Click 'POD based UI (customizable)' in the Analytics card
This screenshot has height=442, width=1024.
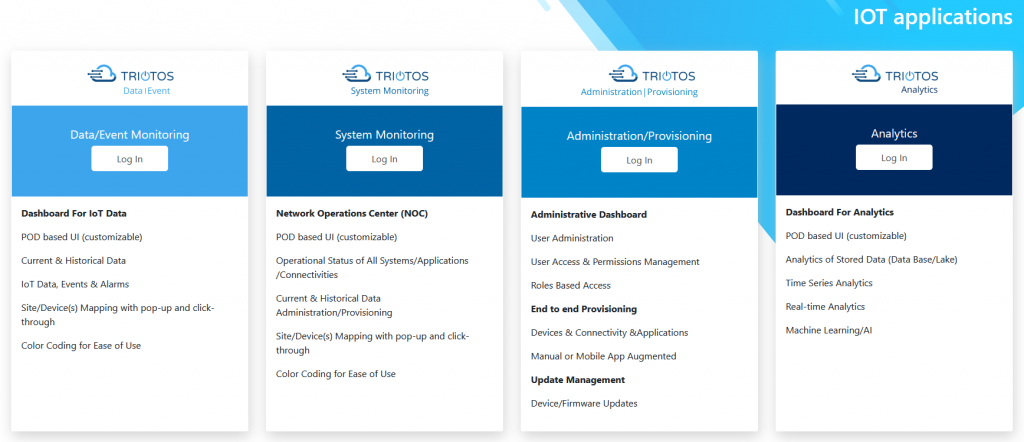coord(846,236)
